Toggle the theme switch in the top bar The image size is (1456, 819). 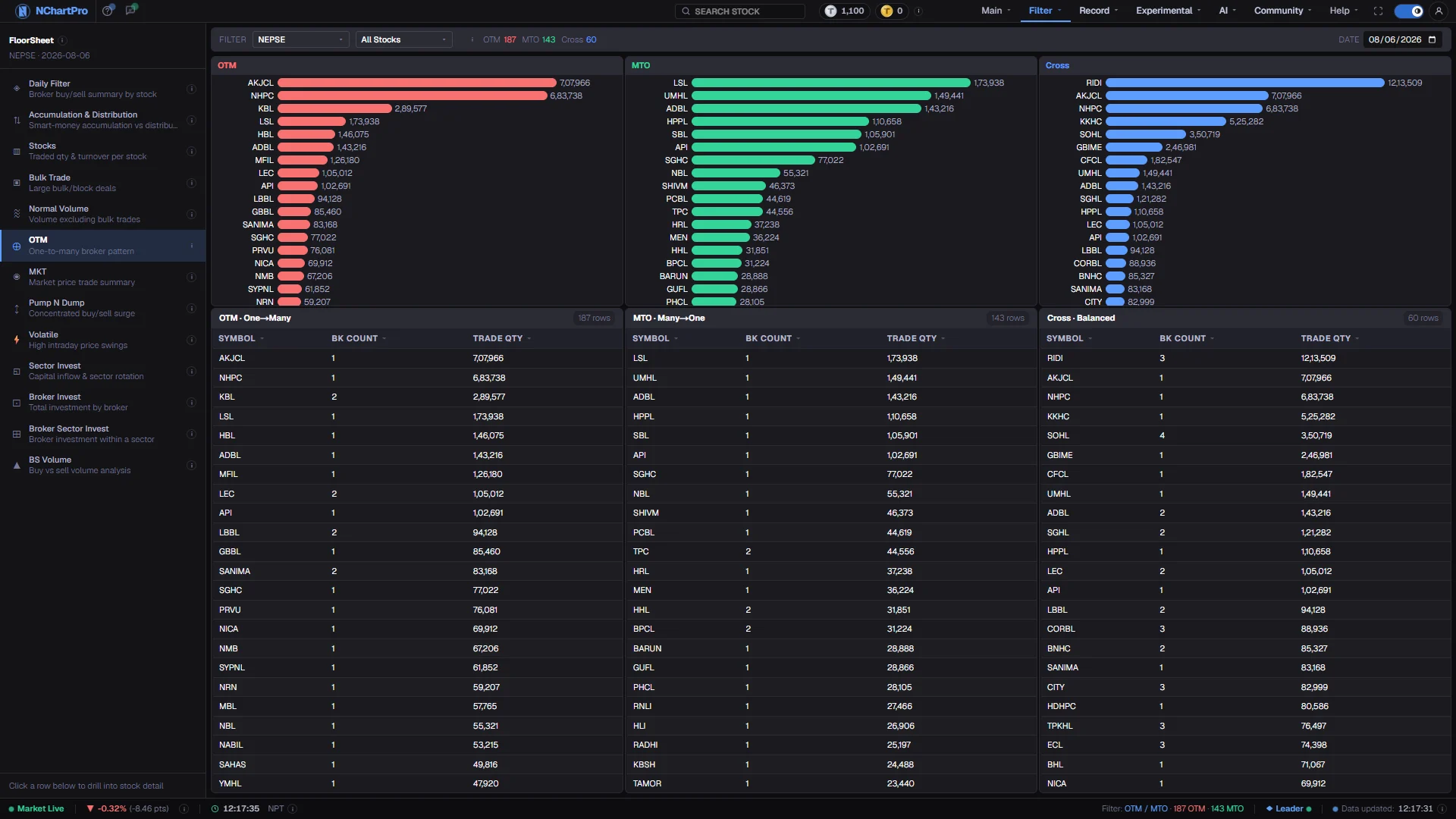(x=1409, y=11)
